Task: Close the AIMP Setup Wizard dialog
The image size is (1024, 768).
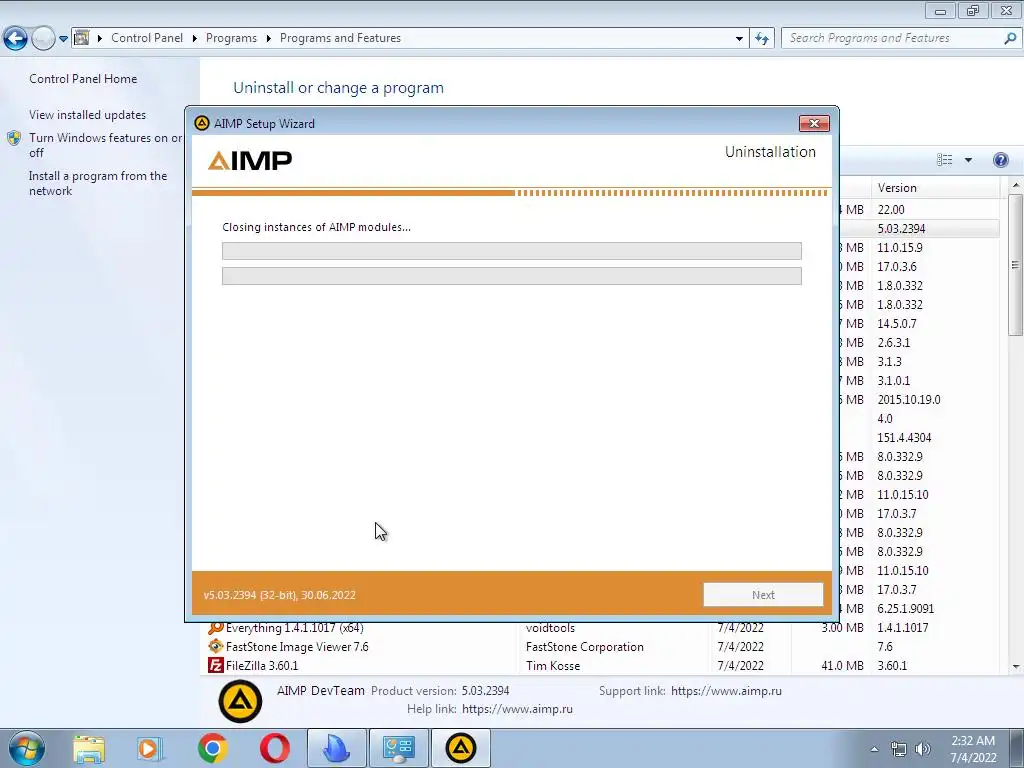Action: [814, 123]
